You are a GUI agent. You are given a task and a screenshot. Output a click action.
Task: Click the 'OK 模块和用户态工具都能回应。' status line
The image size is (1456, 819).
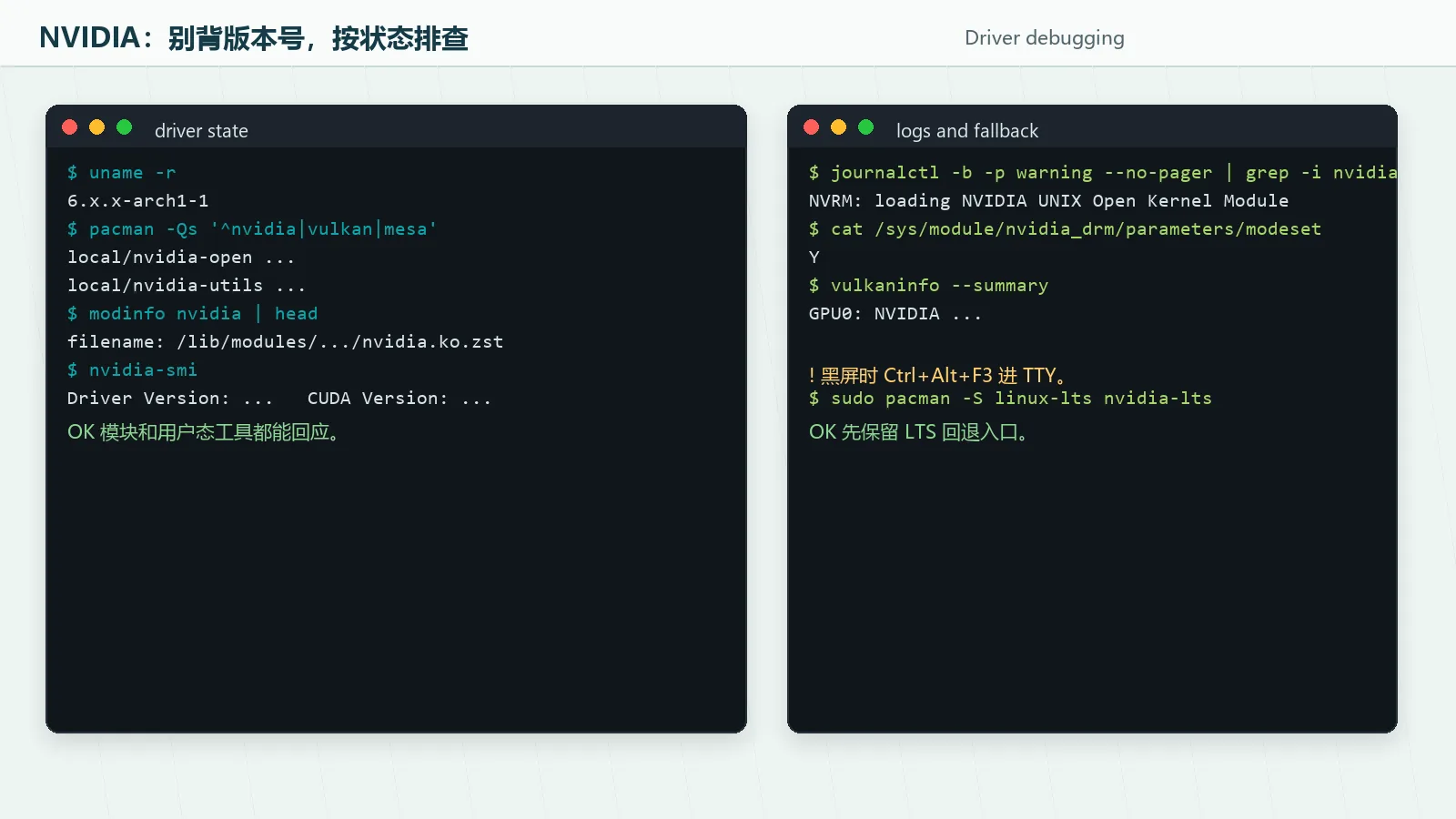tap(205, 432)
